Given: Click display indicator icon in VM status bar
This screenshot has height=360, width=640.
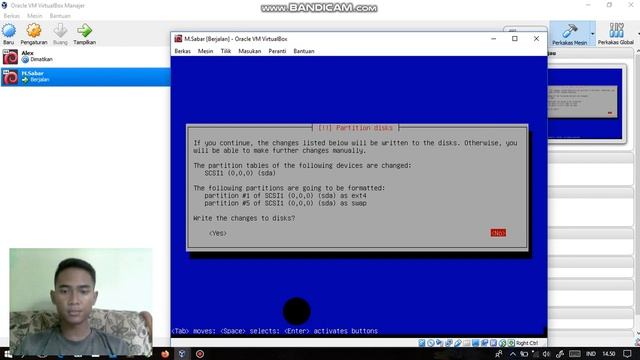Looking at the screenshot, I should (x=476, y=343).
